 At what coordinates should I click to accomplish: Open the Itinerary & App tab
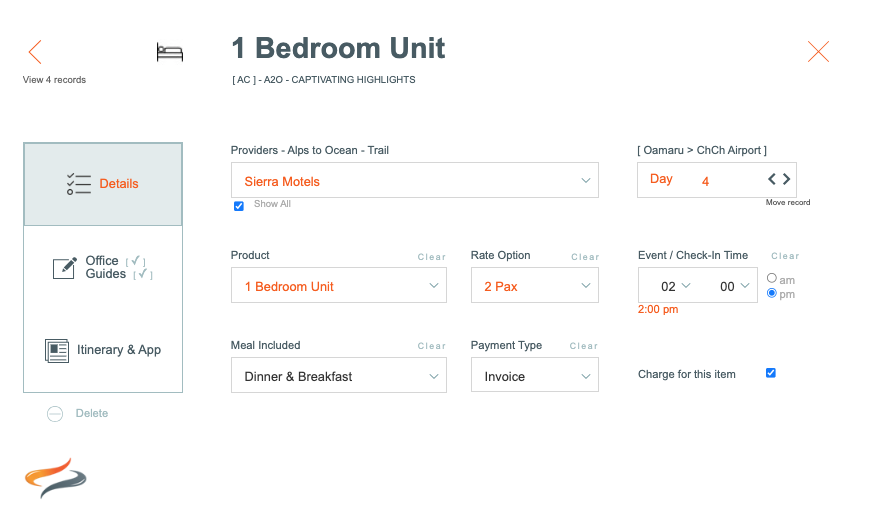tap(103, 351)
